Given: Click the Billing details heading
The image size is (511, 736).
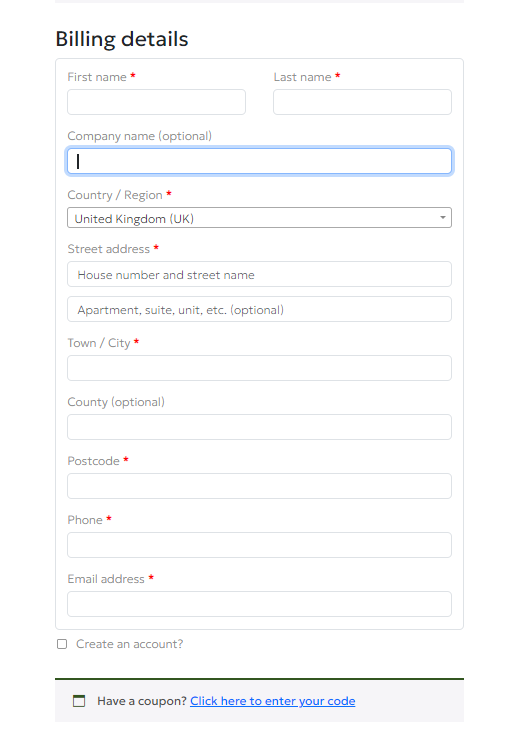Looking at the screenshot, I should pos(122,39).
